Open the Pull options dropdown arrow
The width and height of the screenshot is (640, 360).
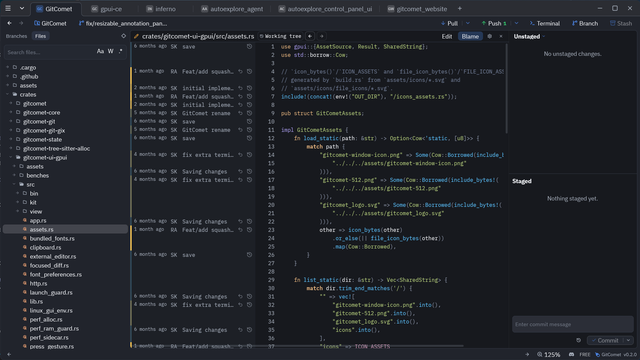coord(468,23)
